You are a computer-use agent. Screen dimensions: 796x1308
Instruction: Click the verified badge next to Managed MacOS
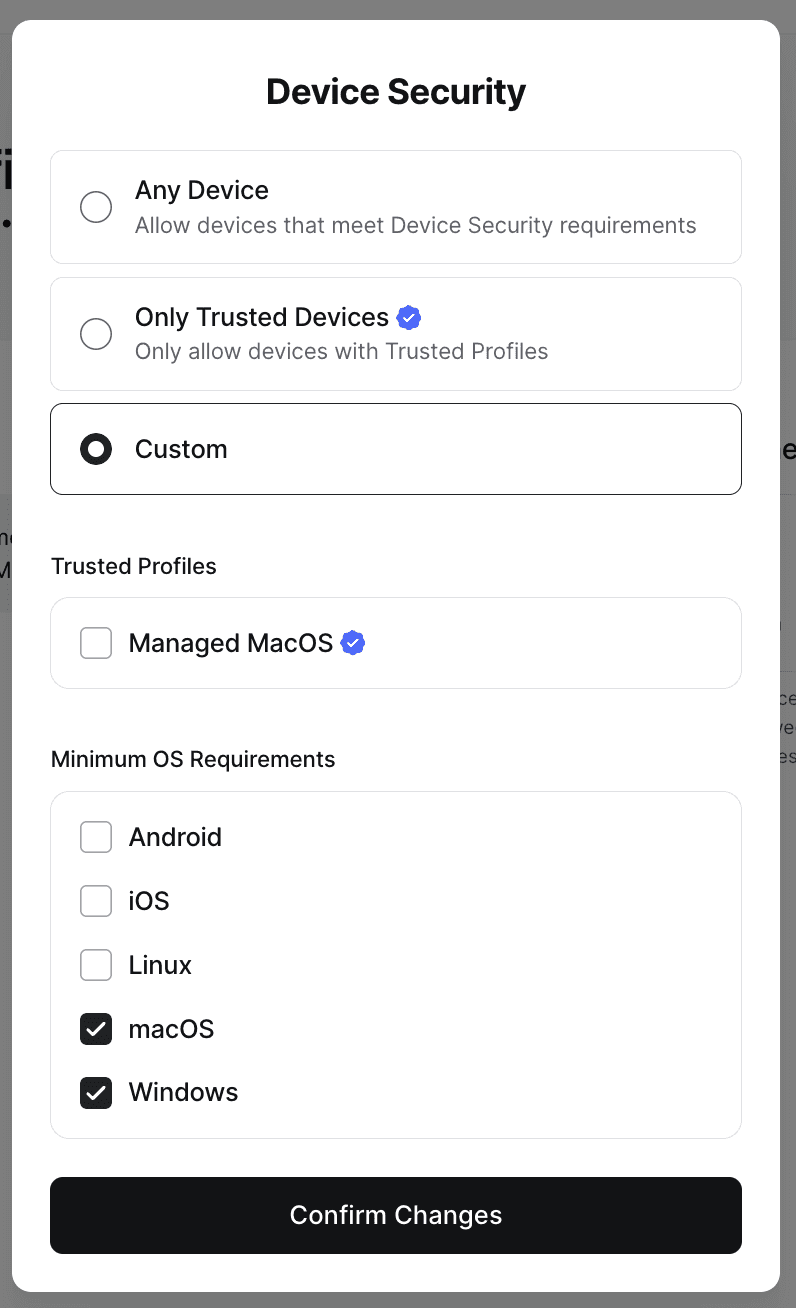tap(352, 643)
